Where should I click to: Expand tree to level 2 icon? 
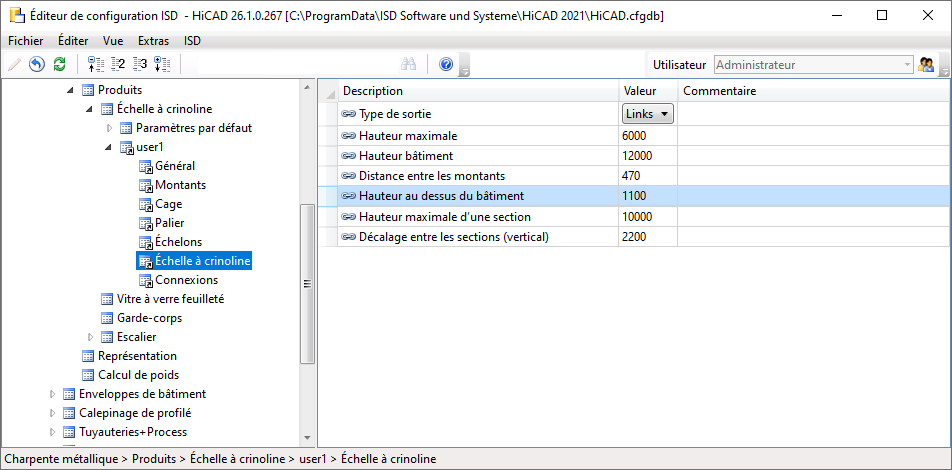click(118, 64)
